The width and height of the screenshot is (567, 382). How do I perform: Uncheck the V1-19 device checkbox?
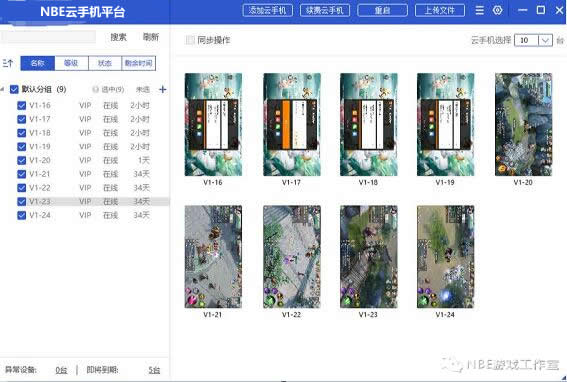pyautogui.click(x=22, y=147)
